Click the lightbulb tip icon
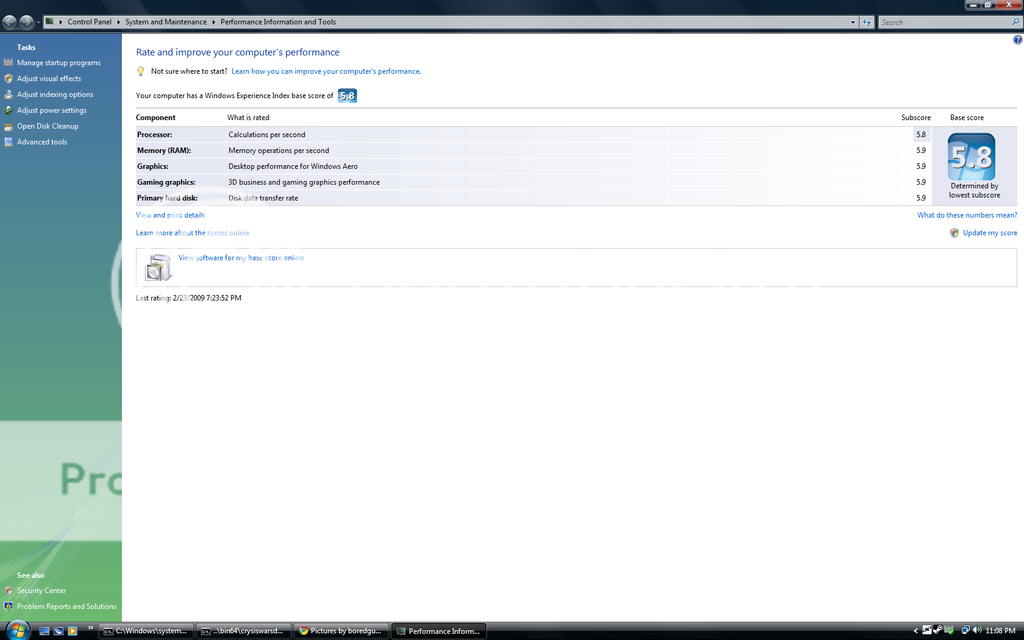 click(x=140, y=71)
